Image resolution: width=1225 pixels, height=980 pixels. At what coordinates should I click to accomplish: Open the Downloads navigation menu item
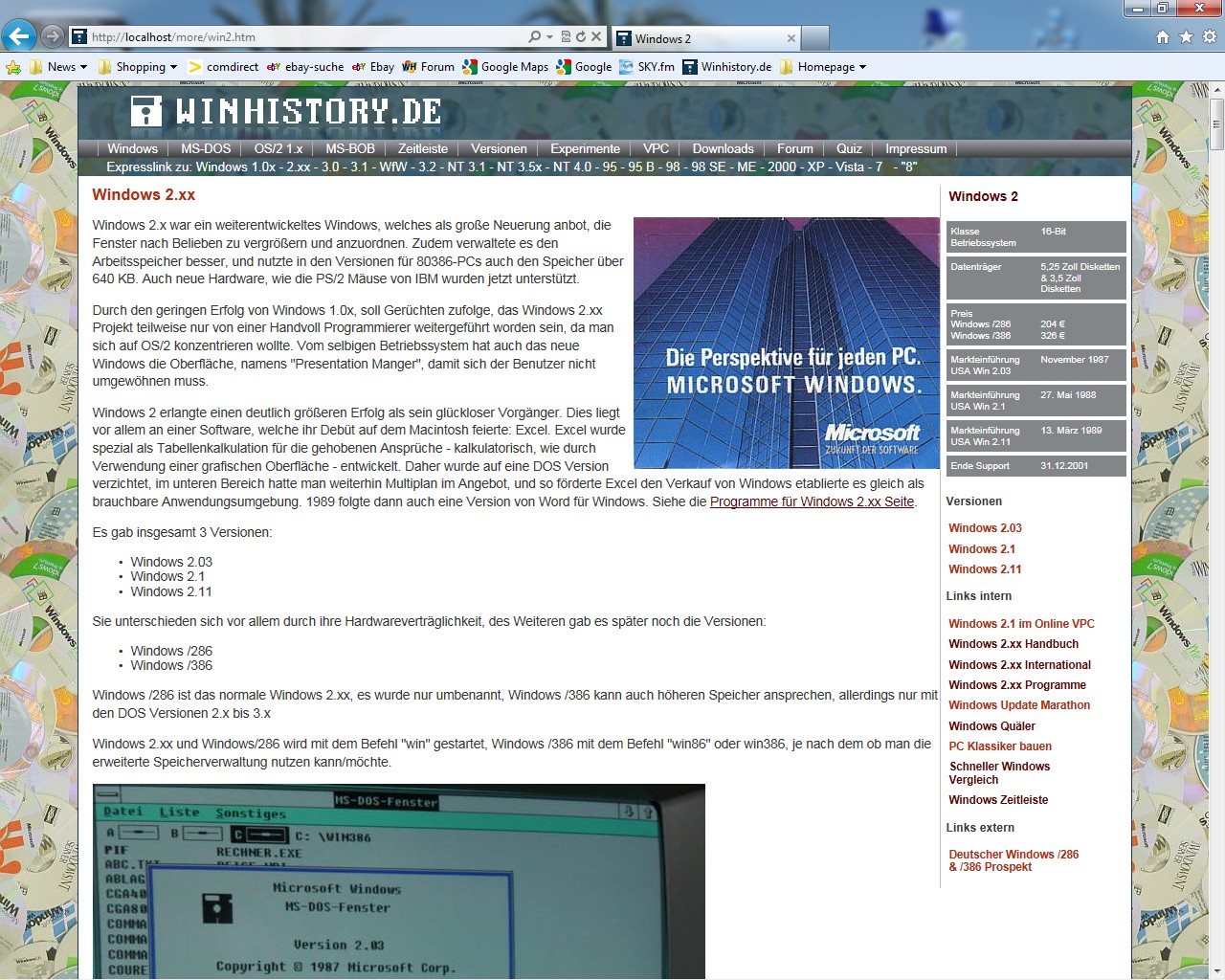pyautogui.click(x=723, y=149)
